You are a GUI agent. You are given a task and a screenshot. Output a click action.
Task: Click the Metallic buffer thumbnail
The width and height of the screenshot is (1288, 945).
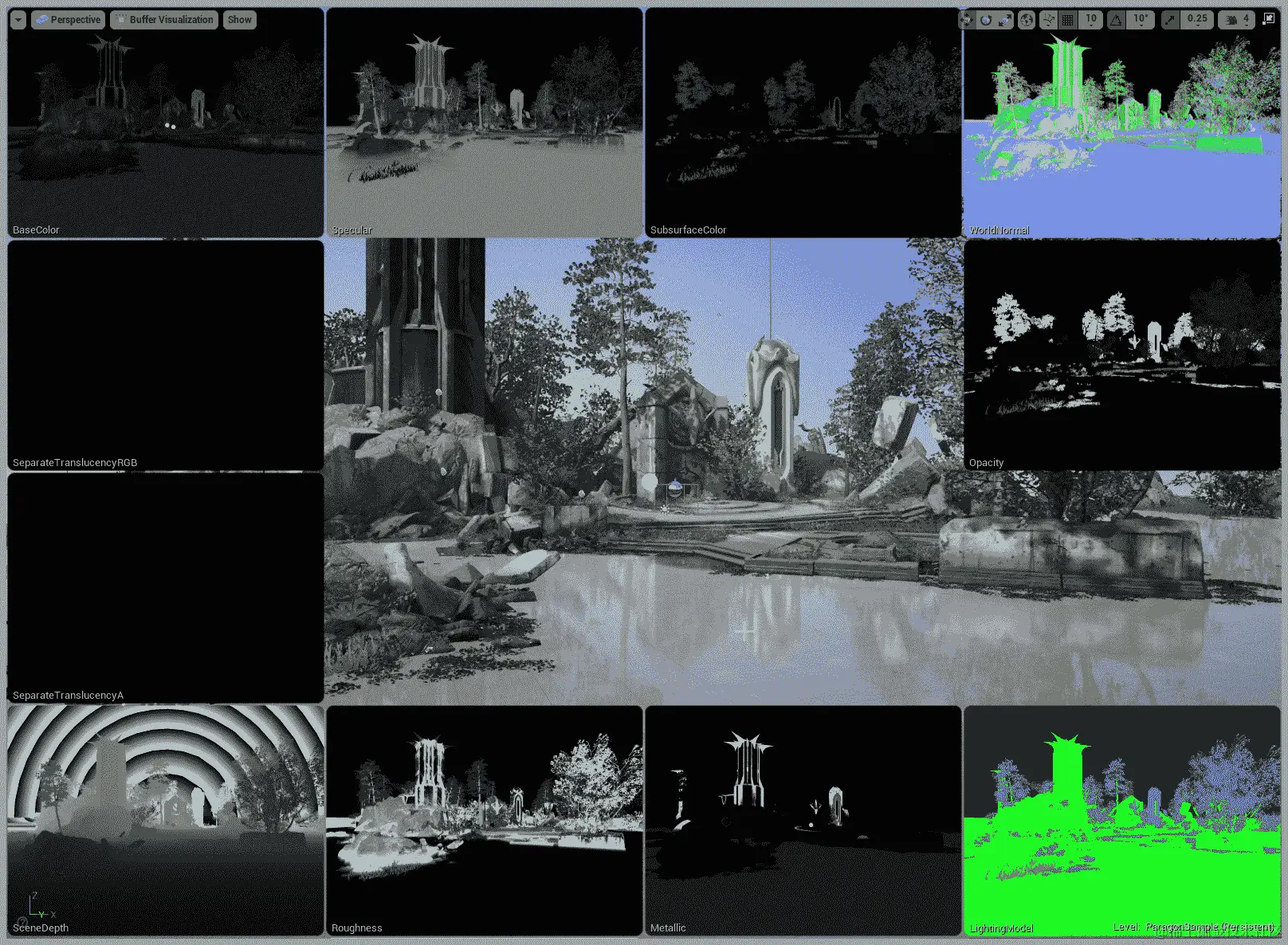tap(803, 821)
